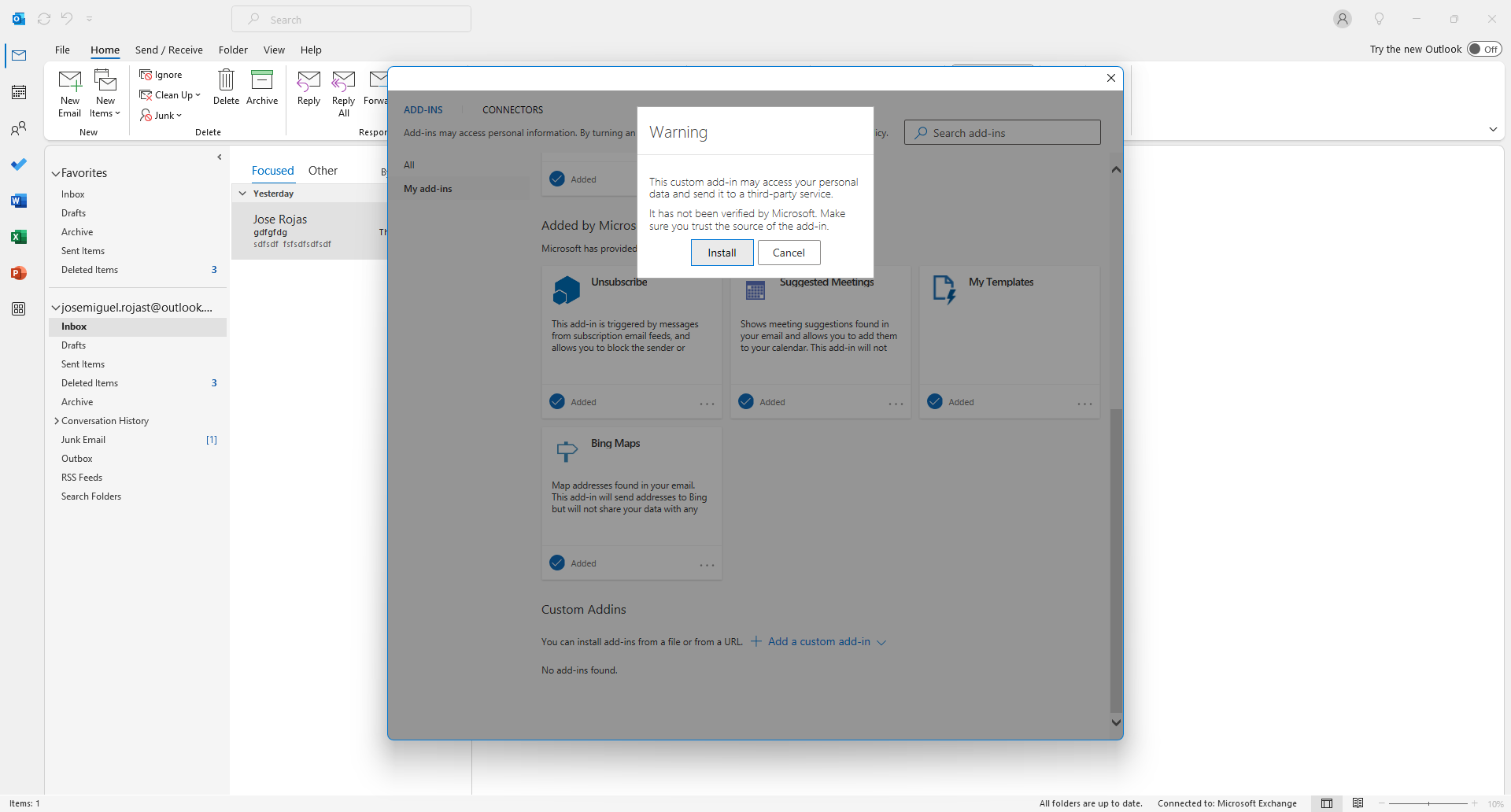Image resolution: width=1511 pixels, height=812 pixels.
Task: Open the More Apps grid icon
Action: pos(19,309)
